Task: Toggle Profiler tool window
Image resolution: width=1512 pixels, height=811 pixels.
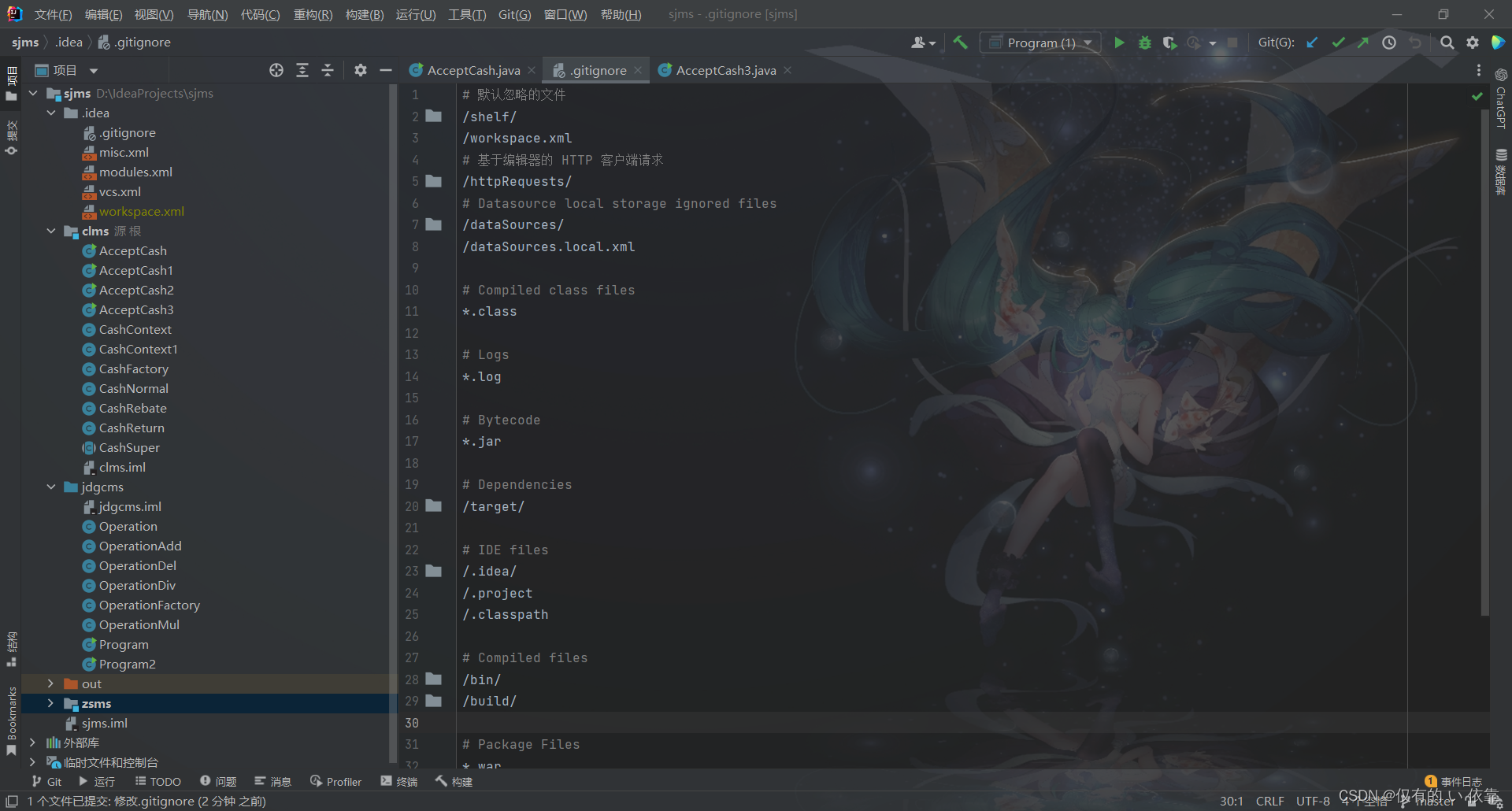Action: pyautogui.click(x=336, y=781)
